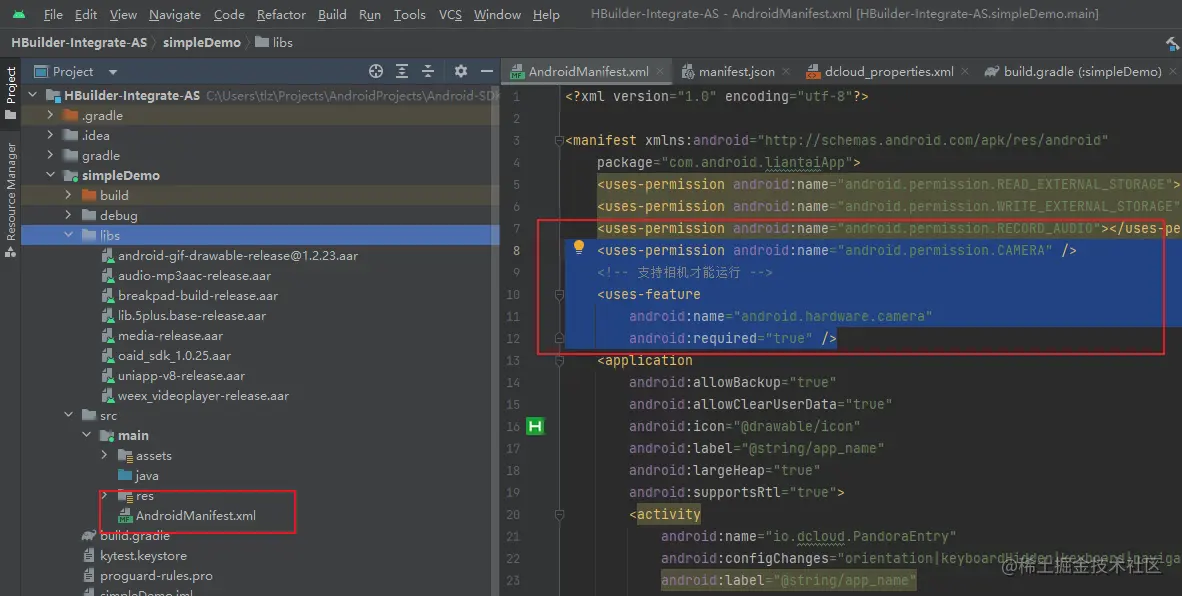Open the Window menu

tap(498, 14)
